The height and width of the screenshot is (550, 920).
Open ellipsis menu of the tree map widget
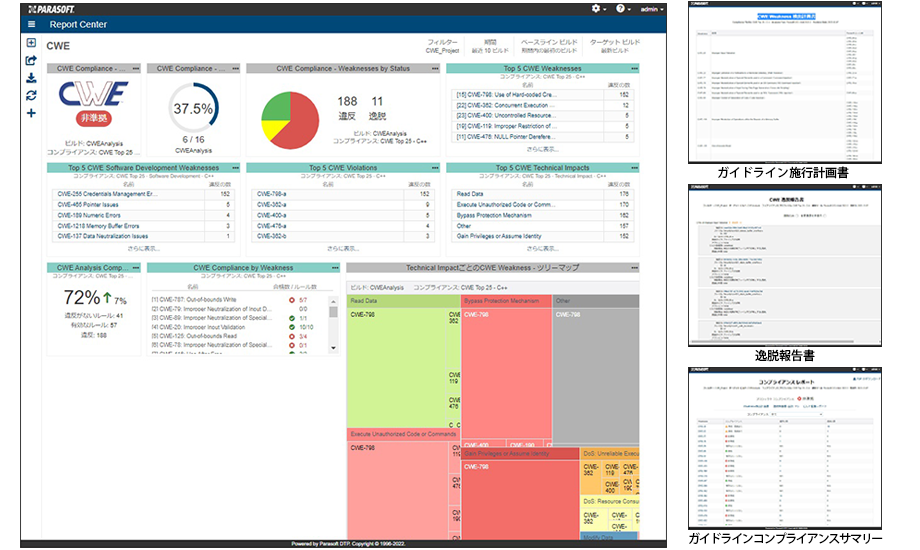click(634, 268)
